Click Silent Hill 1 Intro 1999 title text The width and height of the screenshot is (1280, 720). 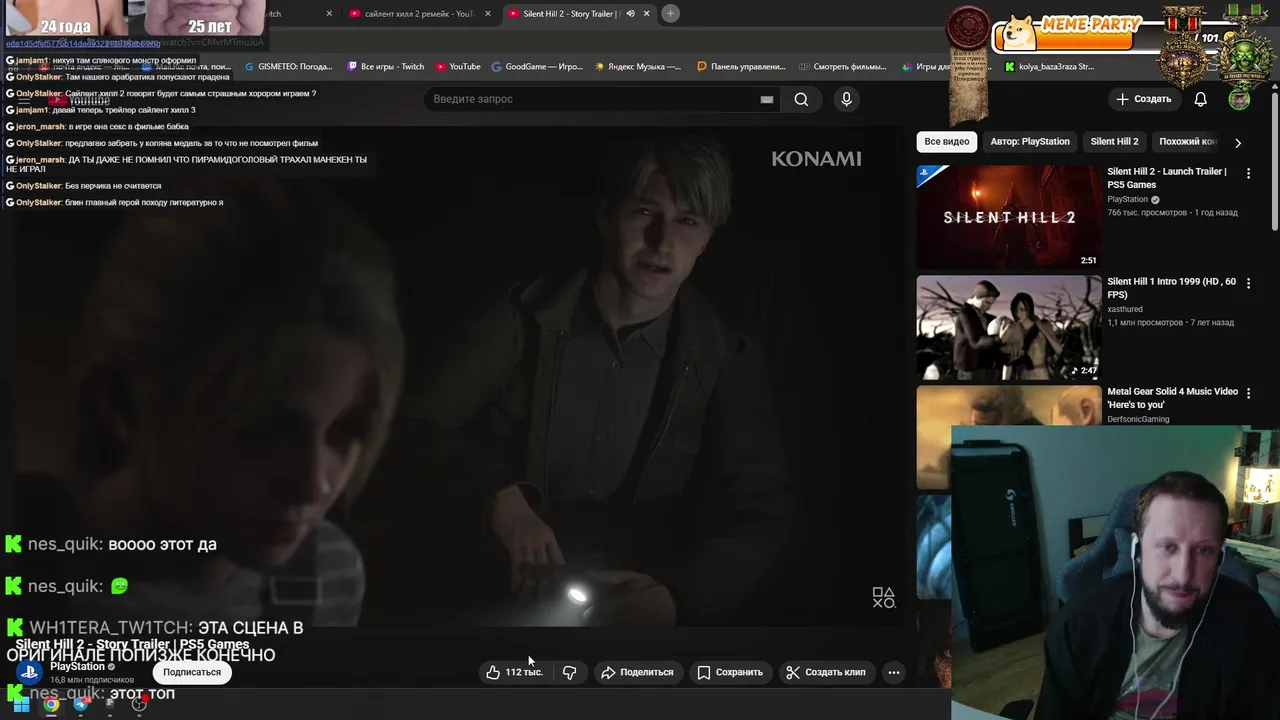(x=1171, y=288)
